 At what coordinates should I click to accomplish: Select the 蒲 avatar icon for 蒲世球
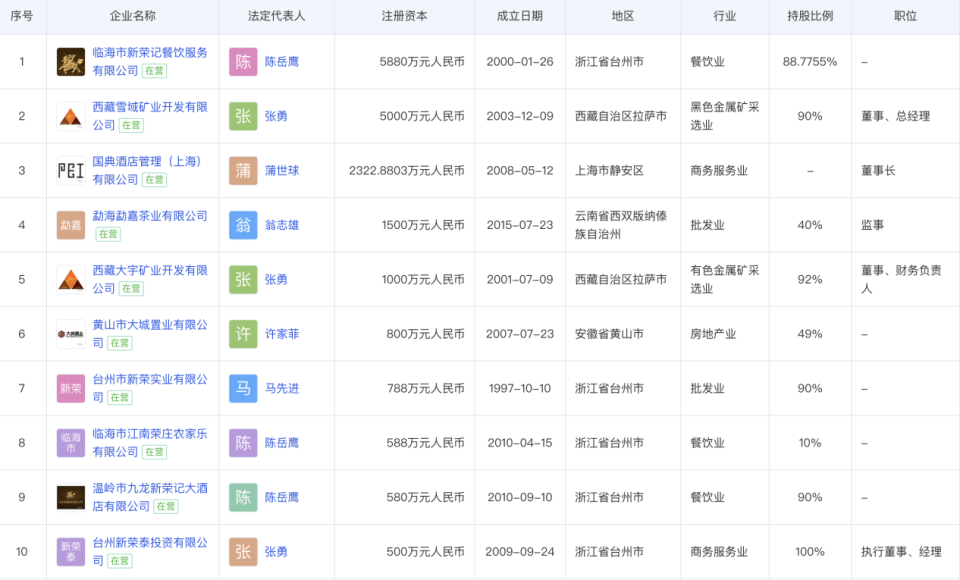(242, 170)
